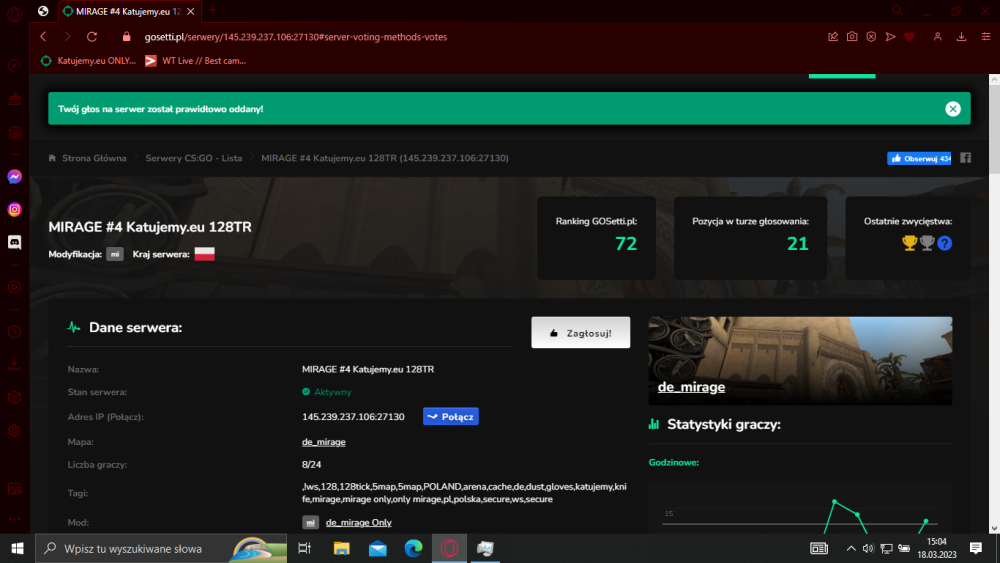Open the volume control tray icon

[x=868, y=548]
